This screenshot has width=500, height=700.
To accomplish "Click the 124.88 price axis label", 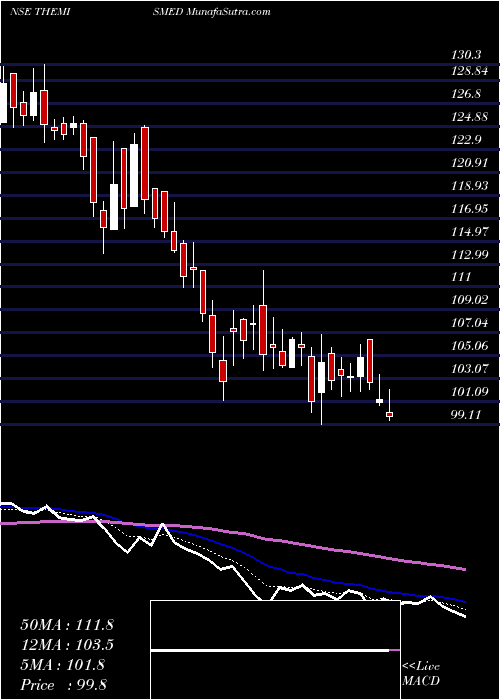I will (470, 117).
